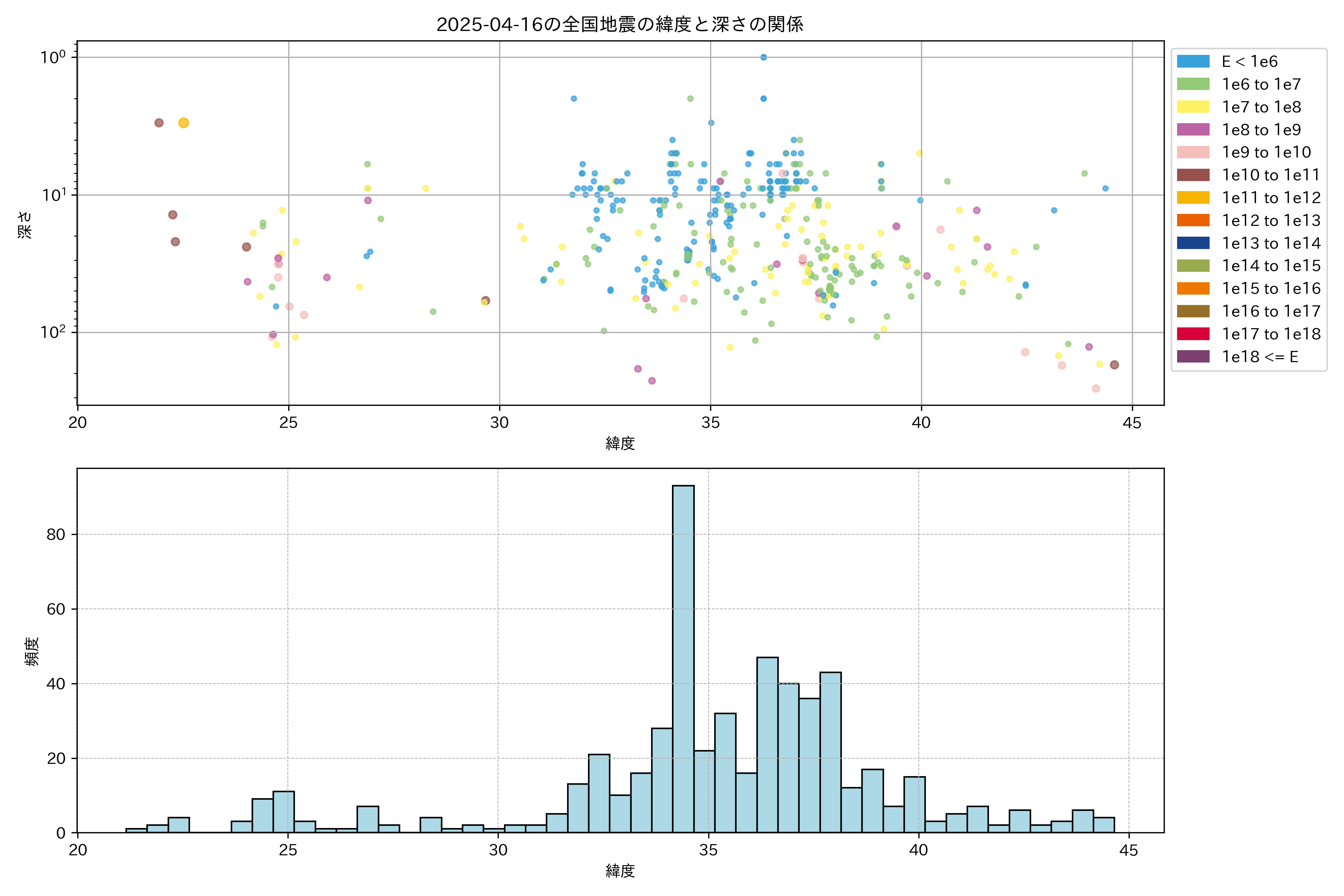Click the chart title '2025-04-16の全国地震の緯度と深さの関係'
This screenshot has width=1344, height=896.
(x=620, y=24)
